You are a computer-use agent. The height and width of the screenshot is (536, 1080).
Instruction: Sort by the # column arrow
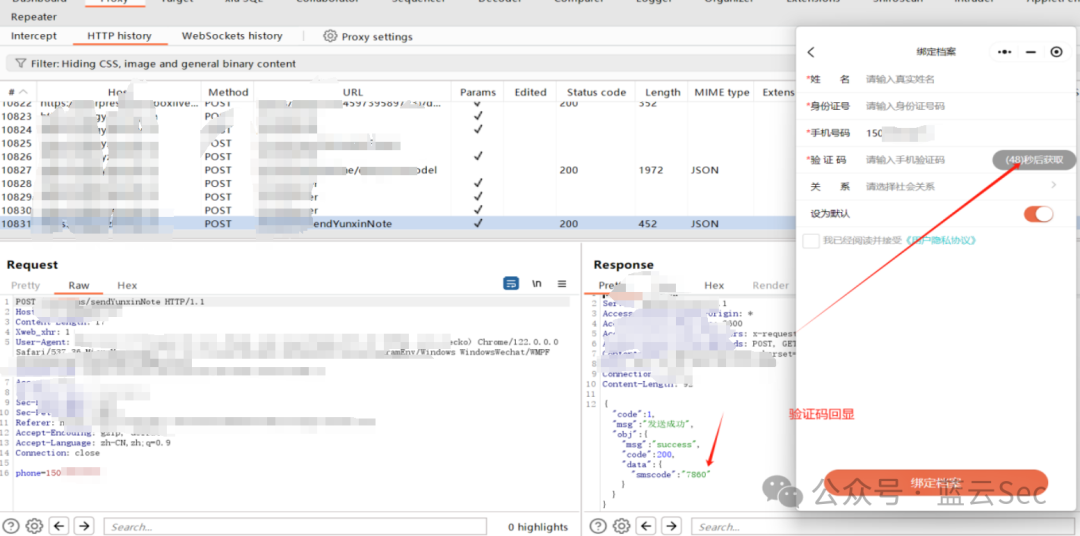coord(23,92)
